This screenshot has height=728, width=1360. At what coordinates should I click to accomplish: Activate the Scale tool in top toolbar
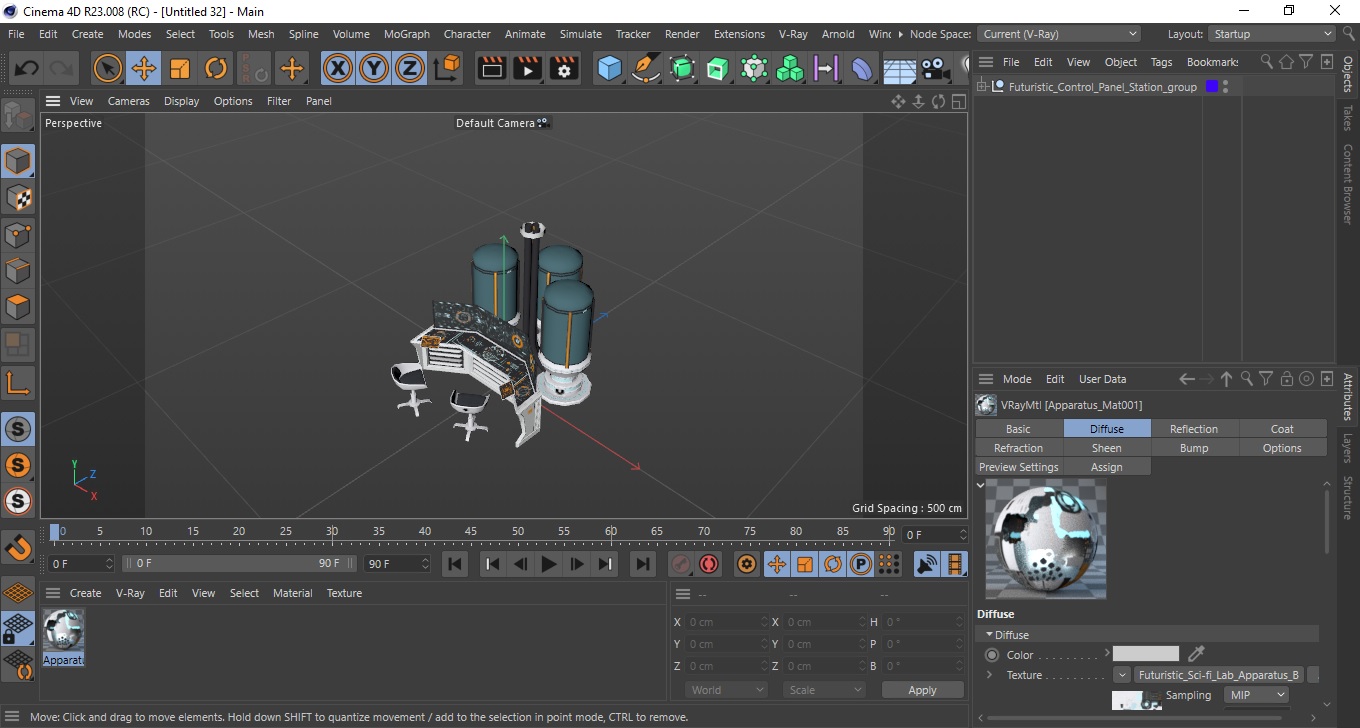pos(180,68)
